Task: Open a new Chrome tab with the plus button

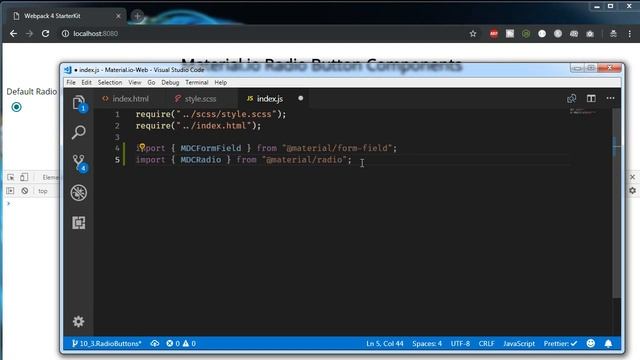Action: click(138, 16)
